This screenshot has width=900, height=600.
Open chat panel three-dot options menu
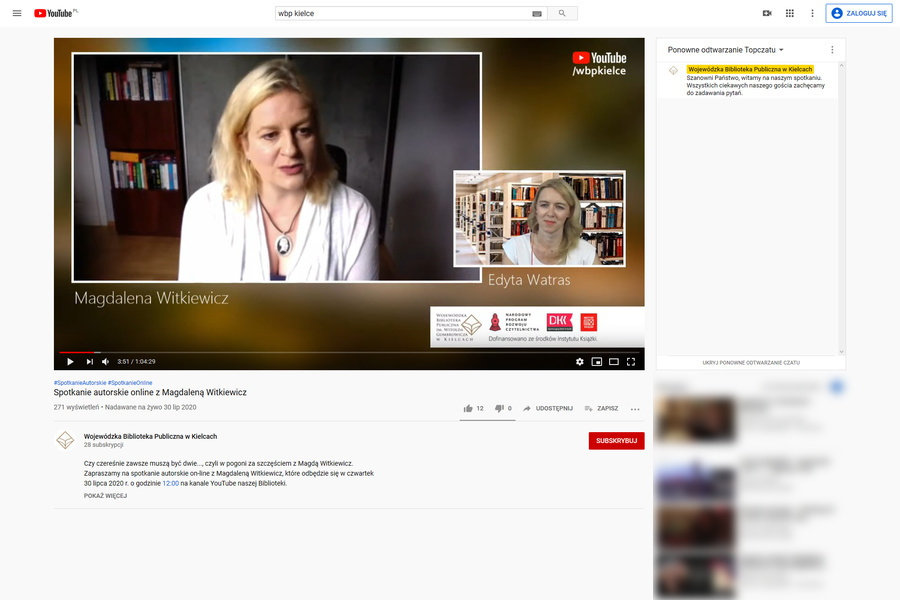(832, 49)
